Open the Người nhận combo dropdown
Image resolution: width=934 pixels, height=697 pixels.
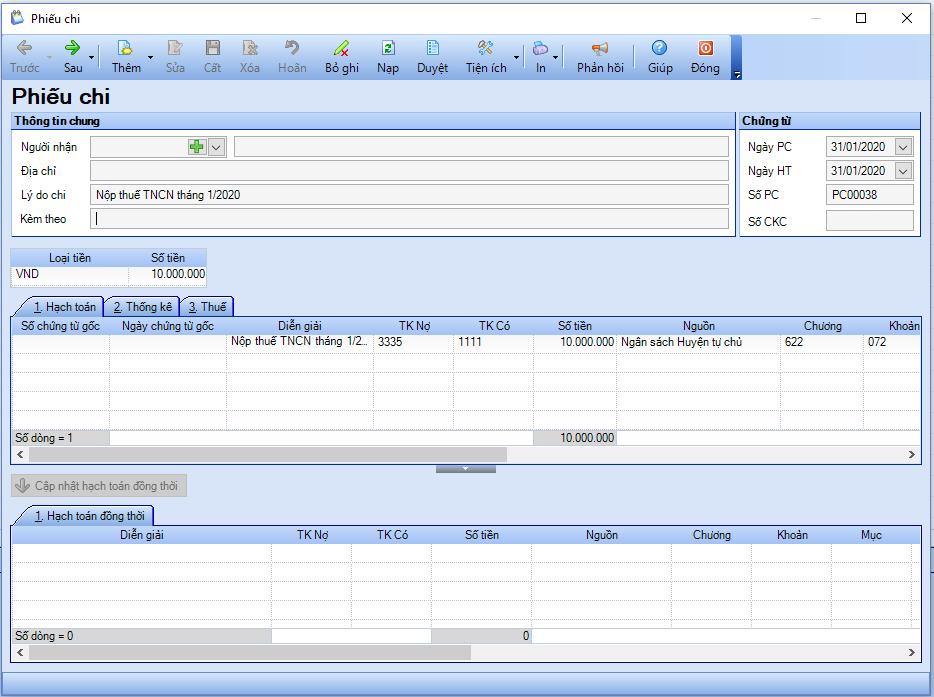coord(217,147)
